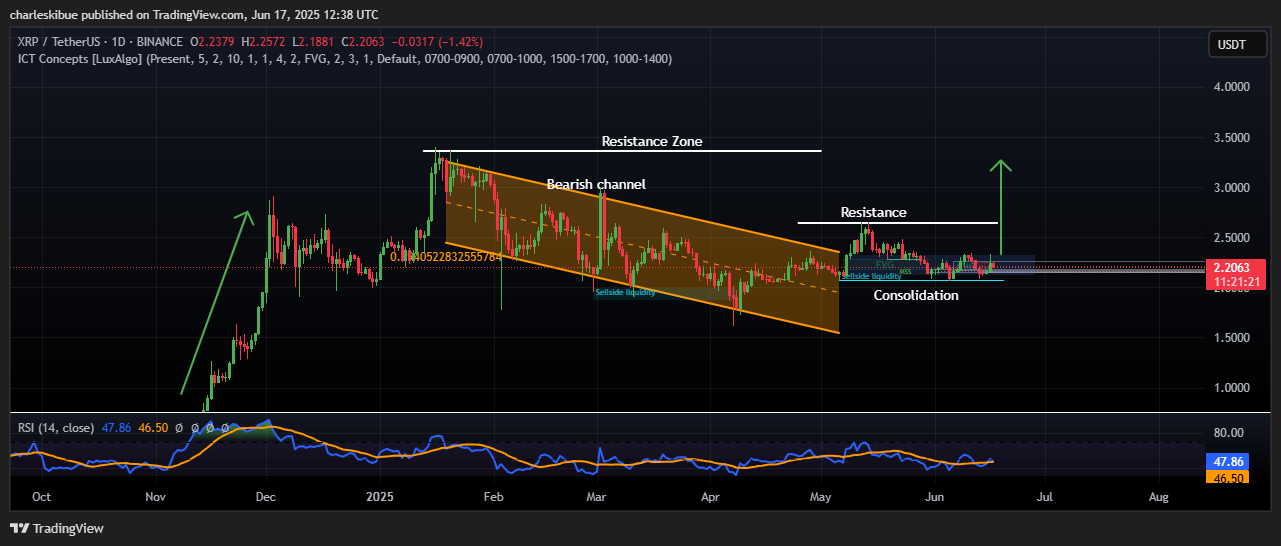1281x546 pixels.
Task: Select the Bearish channel text annotation
Action: click(x=596, y=184)
